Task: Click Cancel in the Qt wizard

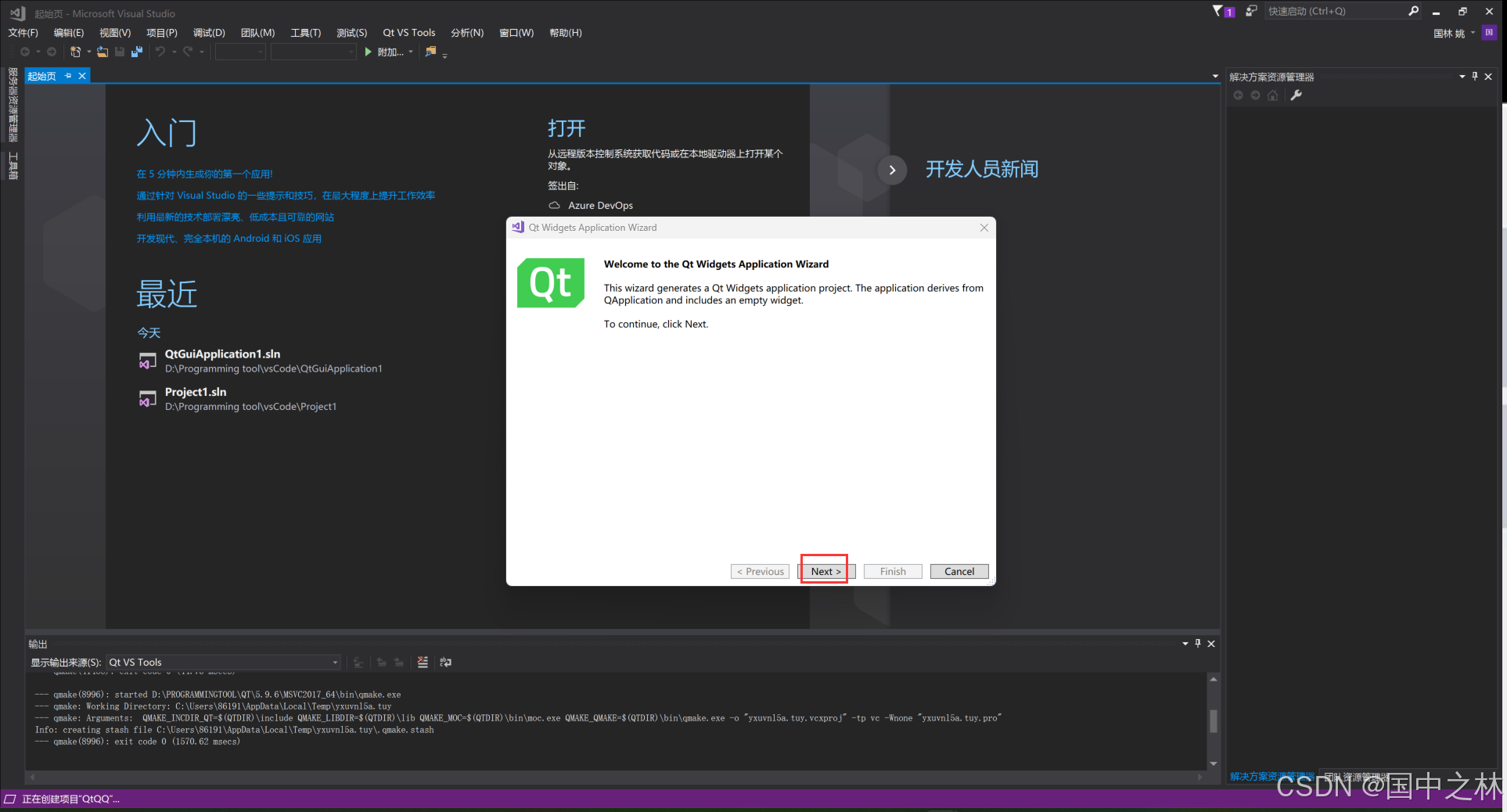Action: pyautogui.click(x=959, y=571)
